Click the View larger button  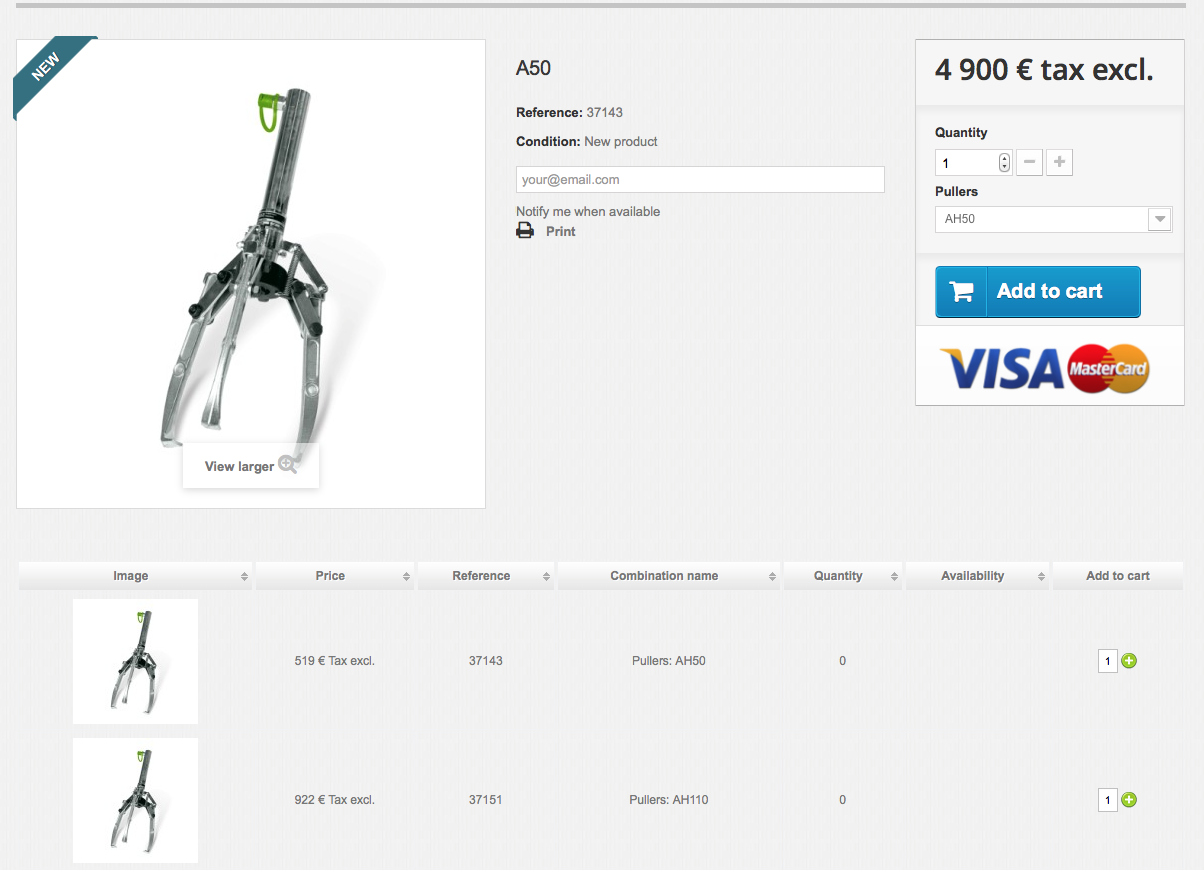251,466
